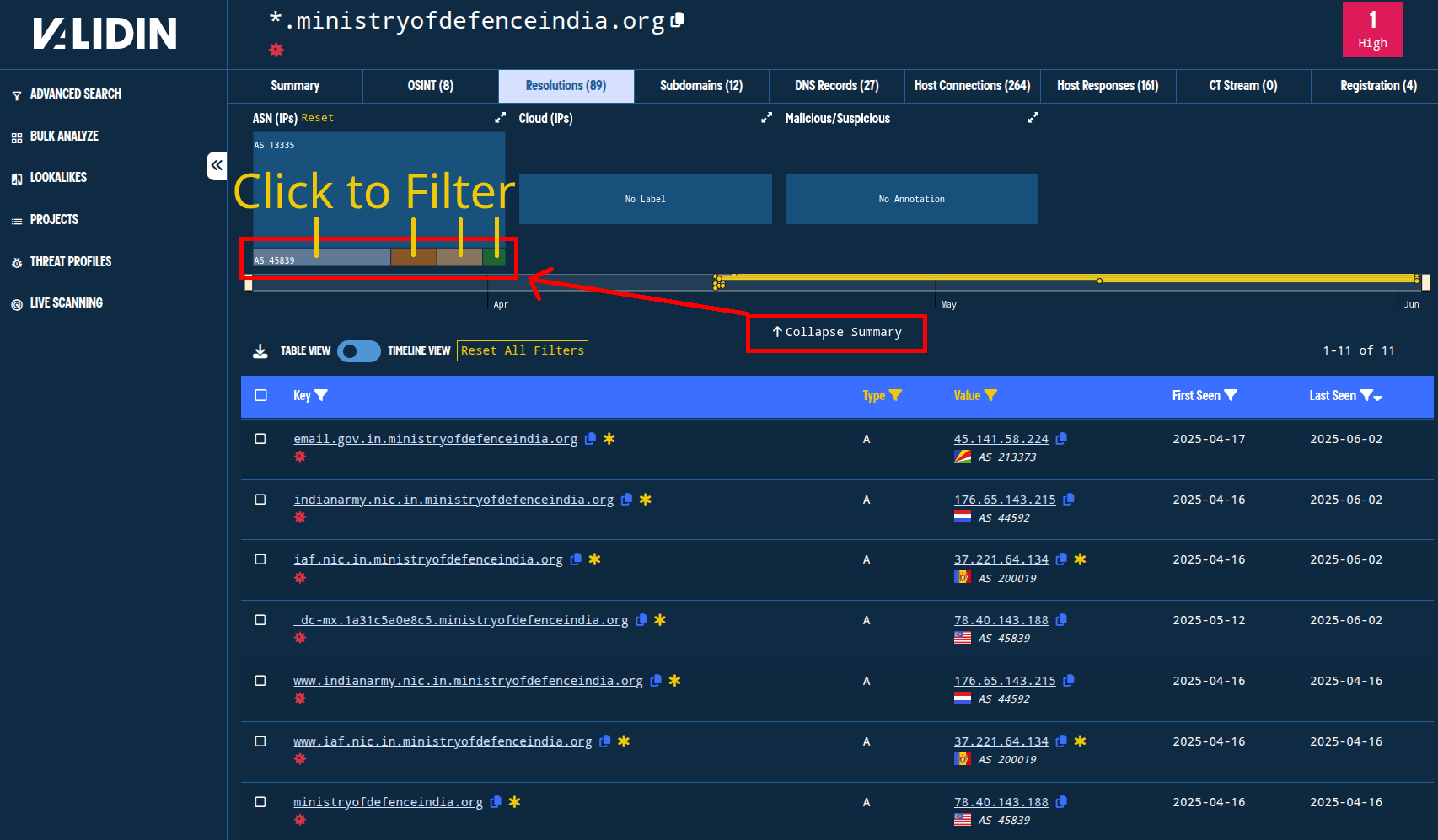Viewport: 1438px width, 840px height.
Task: Expand the ASN (IPs) chart
Action: 500,118
